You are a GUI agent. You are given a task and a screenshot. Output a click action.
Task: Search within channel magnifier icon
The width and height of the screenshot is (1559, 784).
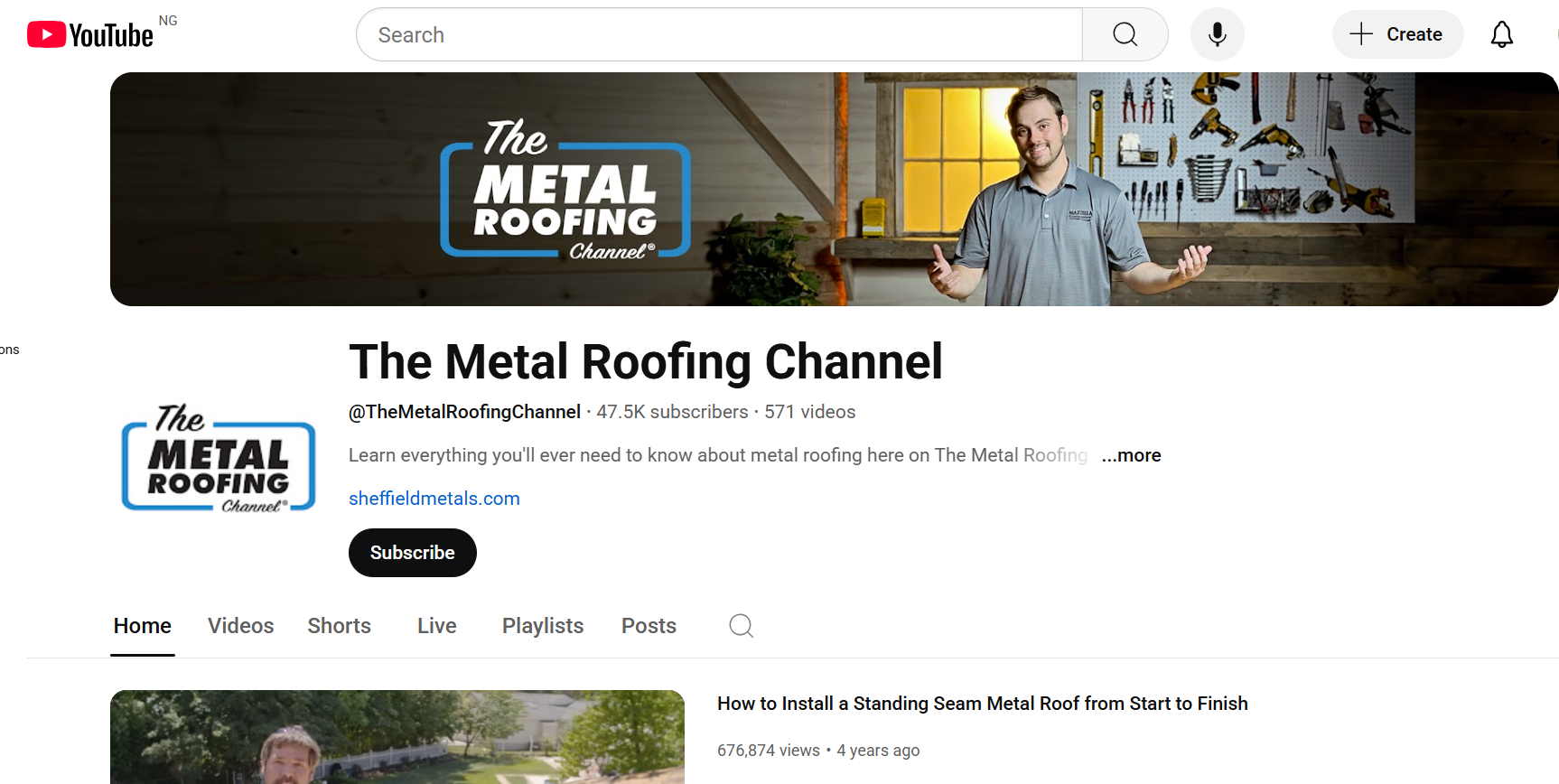click(742, 626)
